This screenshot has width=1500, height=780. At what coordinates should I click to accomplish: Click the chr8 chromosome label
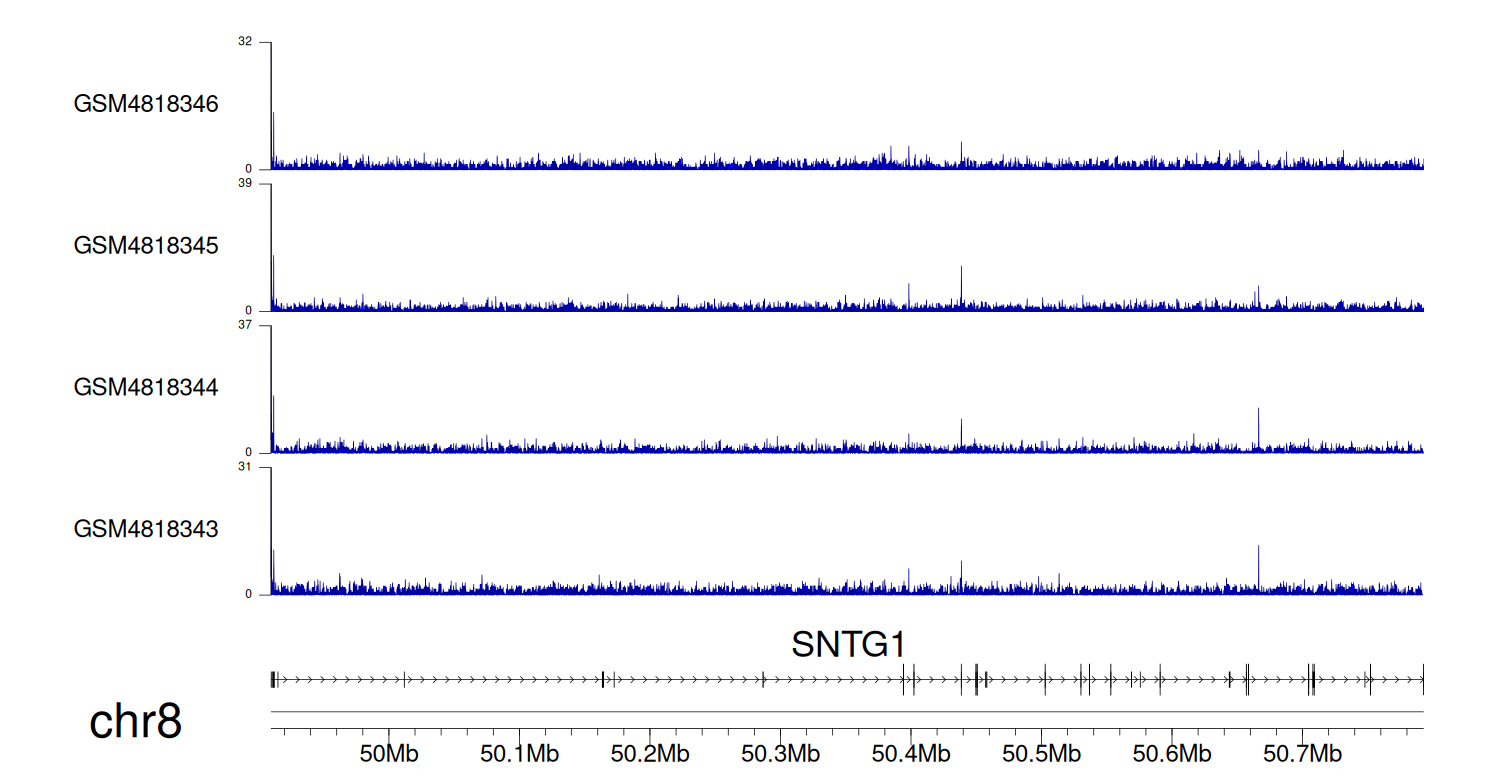point(136,722)
